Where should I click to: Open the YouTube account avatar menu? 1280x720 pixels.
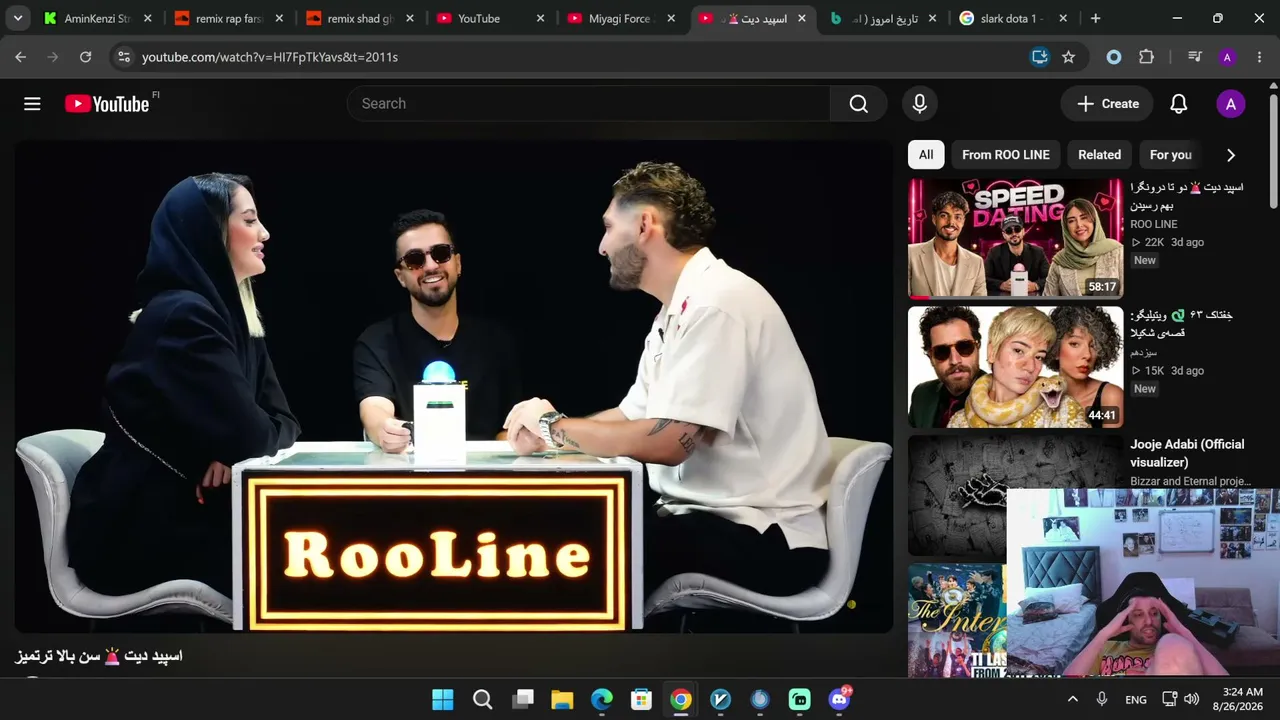1230,104
